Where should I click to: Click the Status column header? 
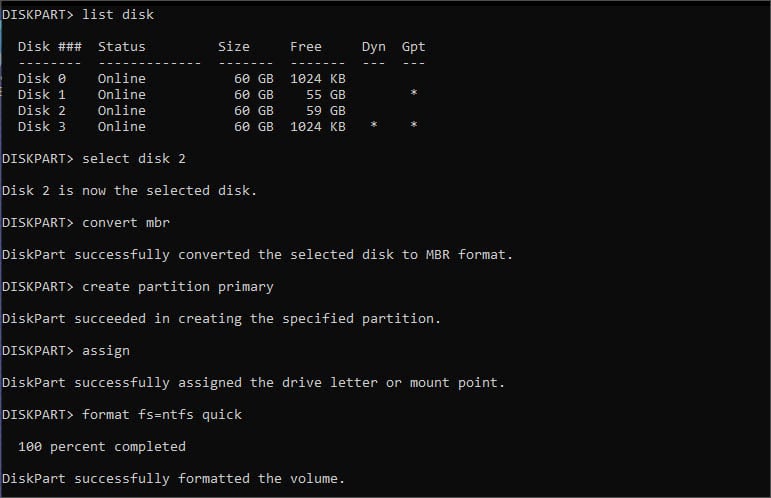(121, 46)
